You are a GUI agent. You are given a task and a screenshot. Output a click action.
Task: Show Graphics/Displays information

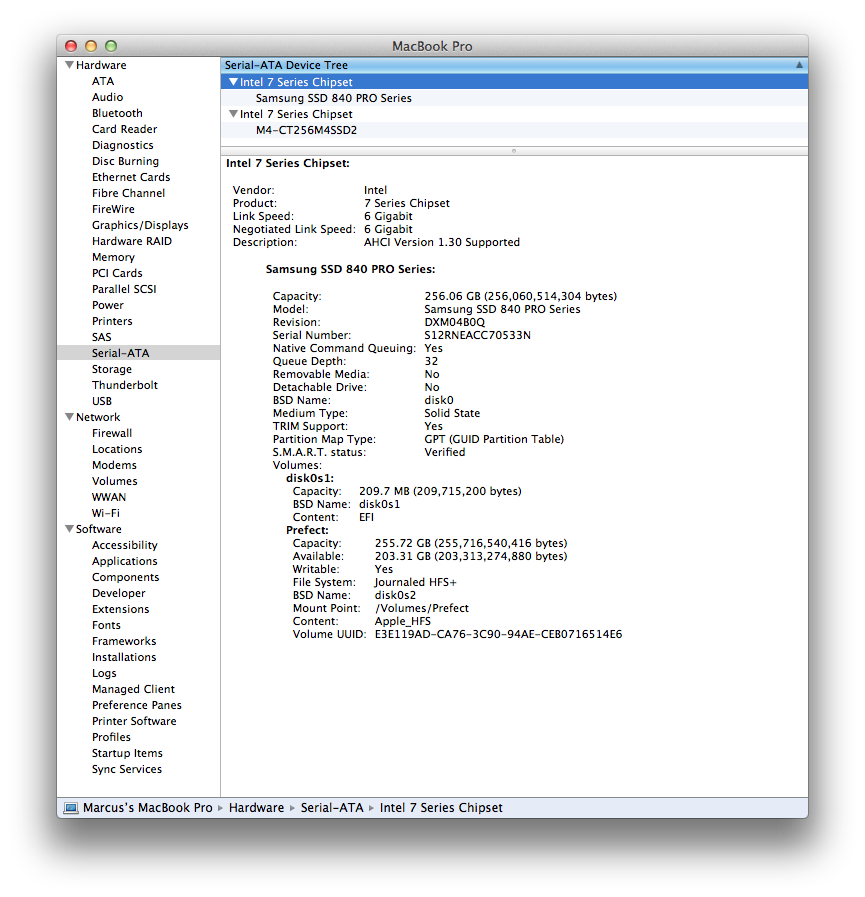click(x=140, y=225)
